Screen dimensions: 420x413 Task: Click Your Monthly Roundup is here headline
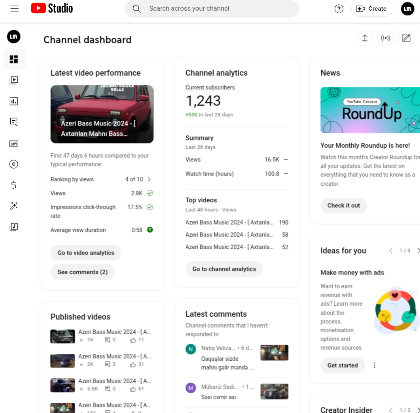coord(365,145)
